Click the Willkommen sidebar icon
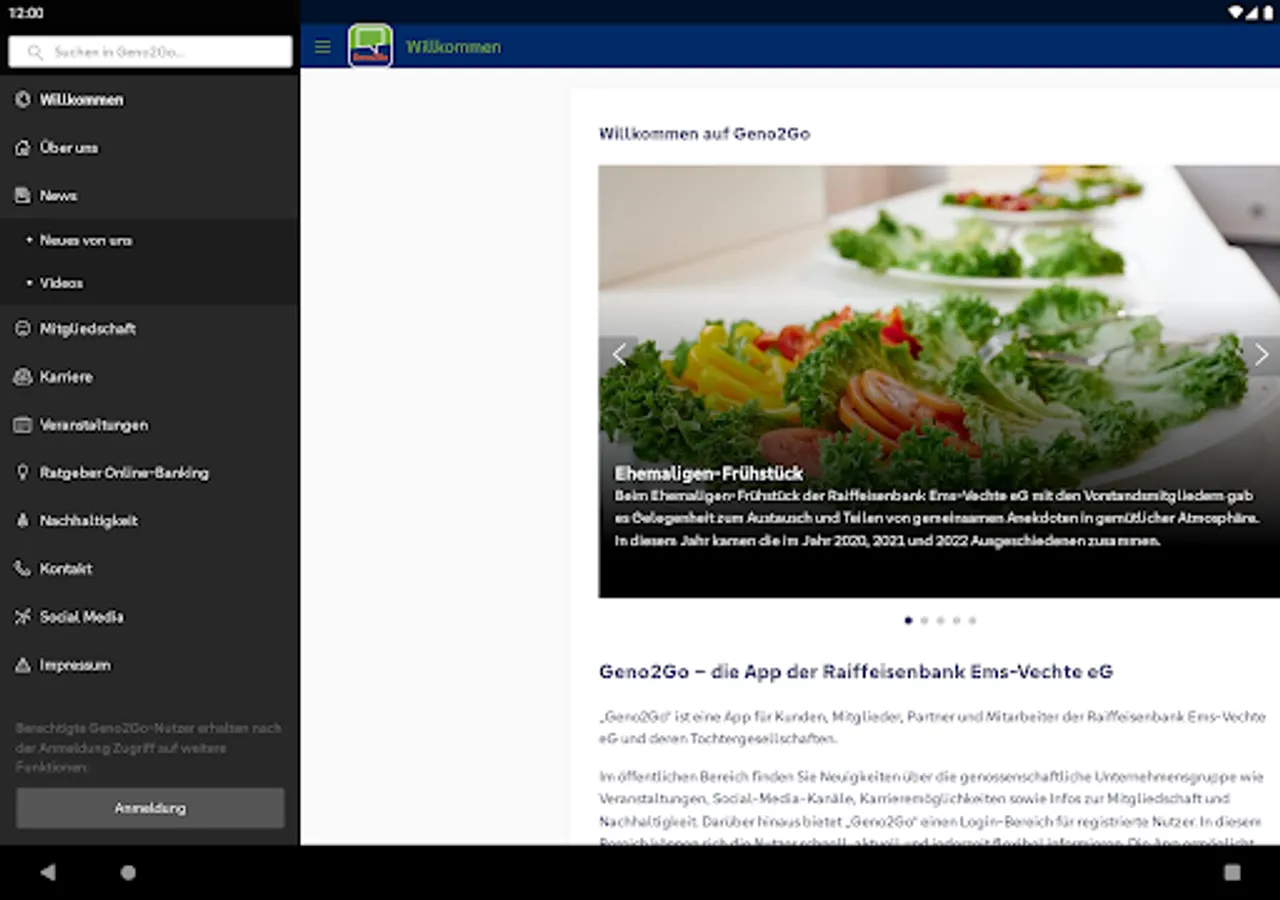The width and height of the screenshot is (1280, 900). [x=23, y=99]
